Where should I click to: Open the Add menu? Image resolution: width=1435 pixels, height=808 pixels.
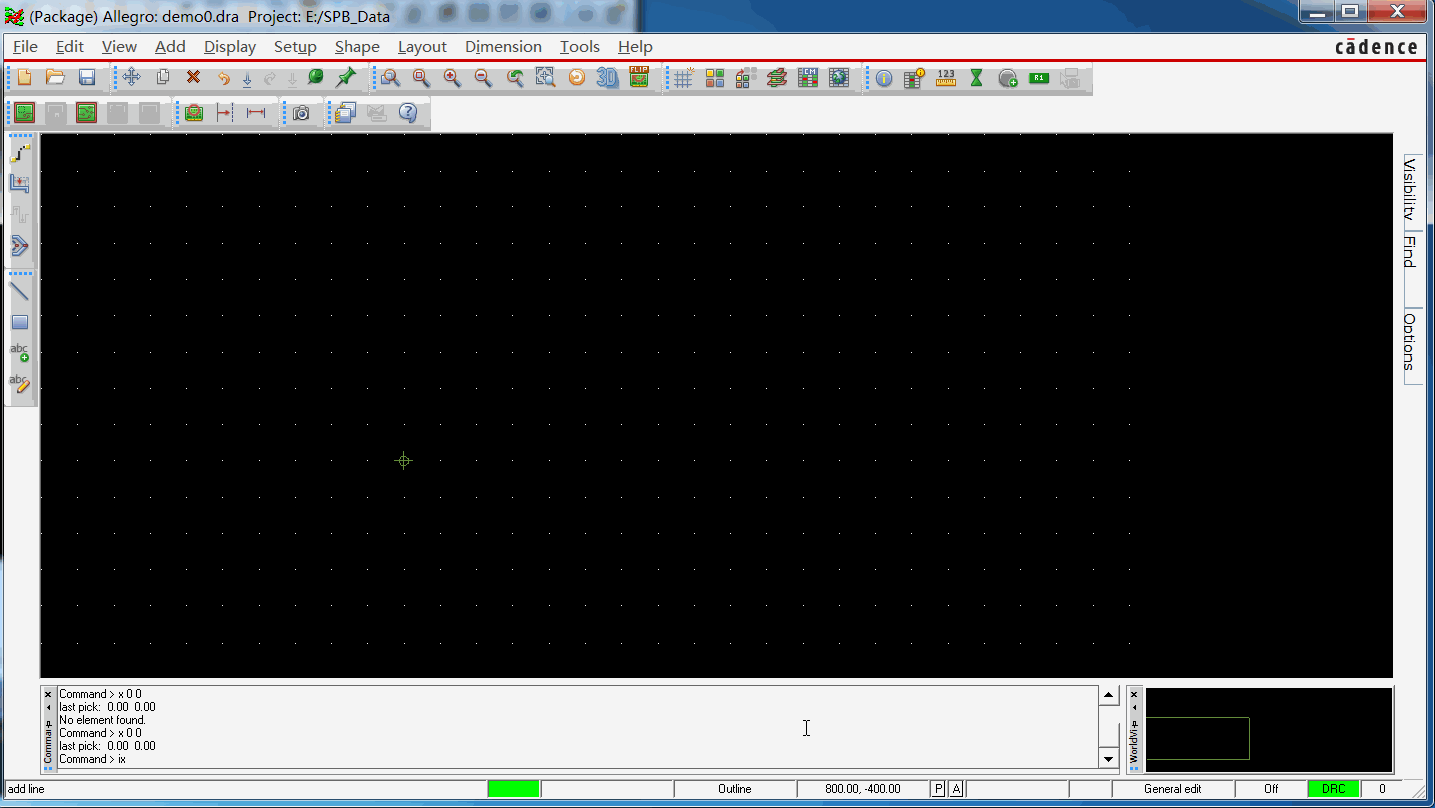[170, 47]
